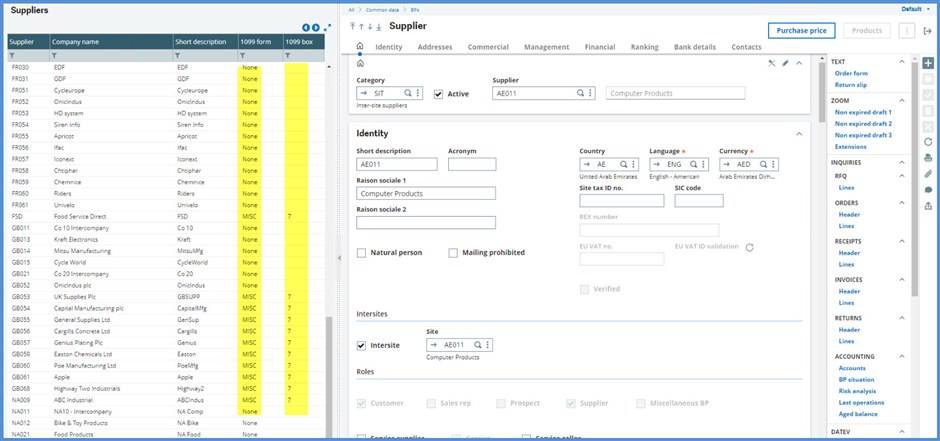Click the EU VAT ID validation refresh icon
Screen dimensions: 940x441
click(x=749, y=247)
